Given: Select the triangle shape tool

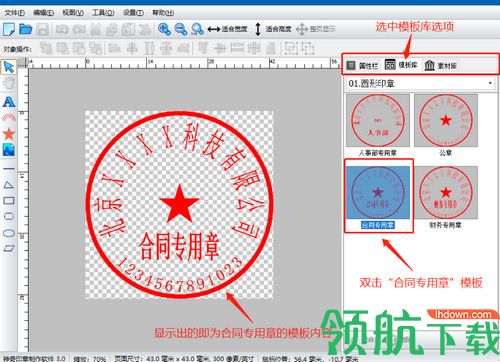Looking at the screenshot, I should click(9, 185).
